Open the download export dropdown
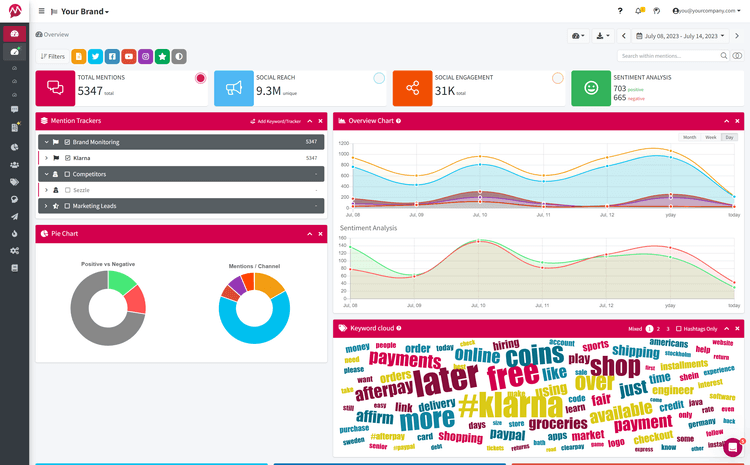This screenshot has width=750, height=465. click(603, 36)
